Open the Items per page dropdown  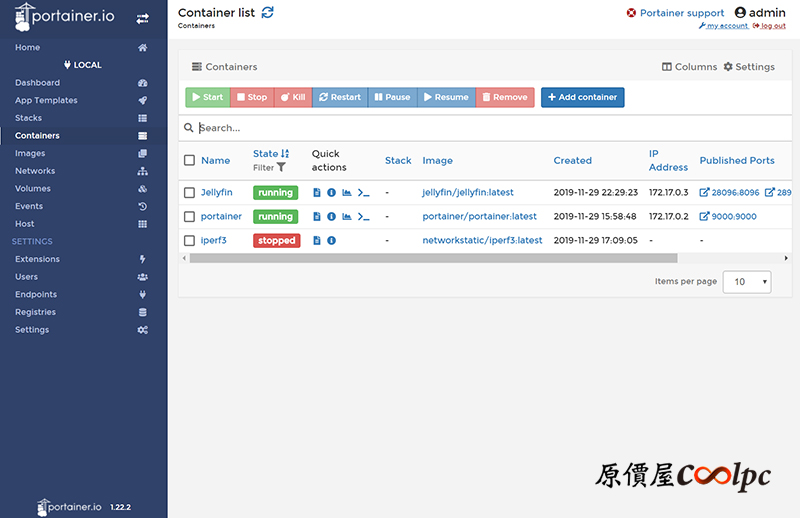tap(747, 282)
